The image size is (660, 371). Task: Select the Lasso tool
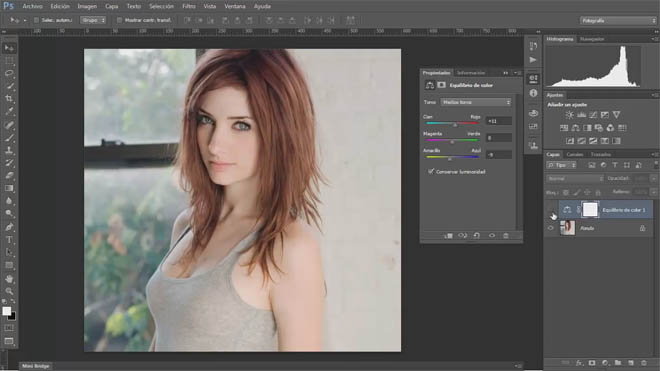9,73
